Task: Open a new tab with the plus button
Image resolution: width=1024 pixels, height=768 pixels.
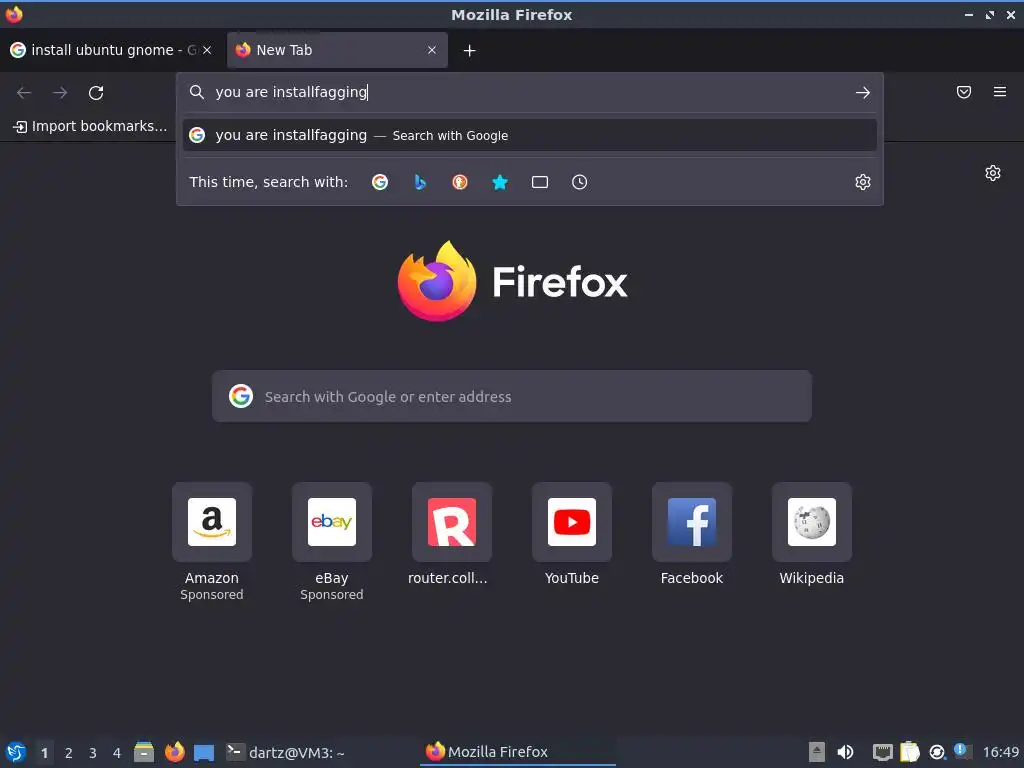Action: (470, 50)
